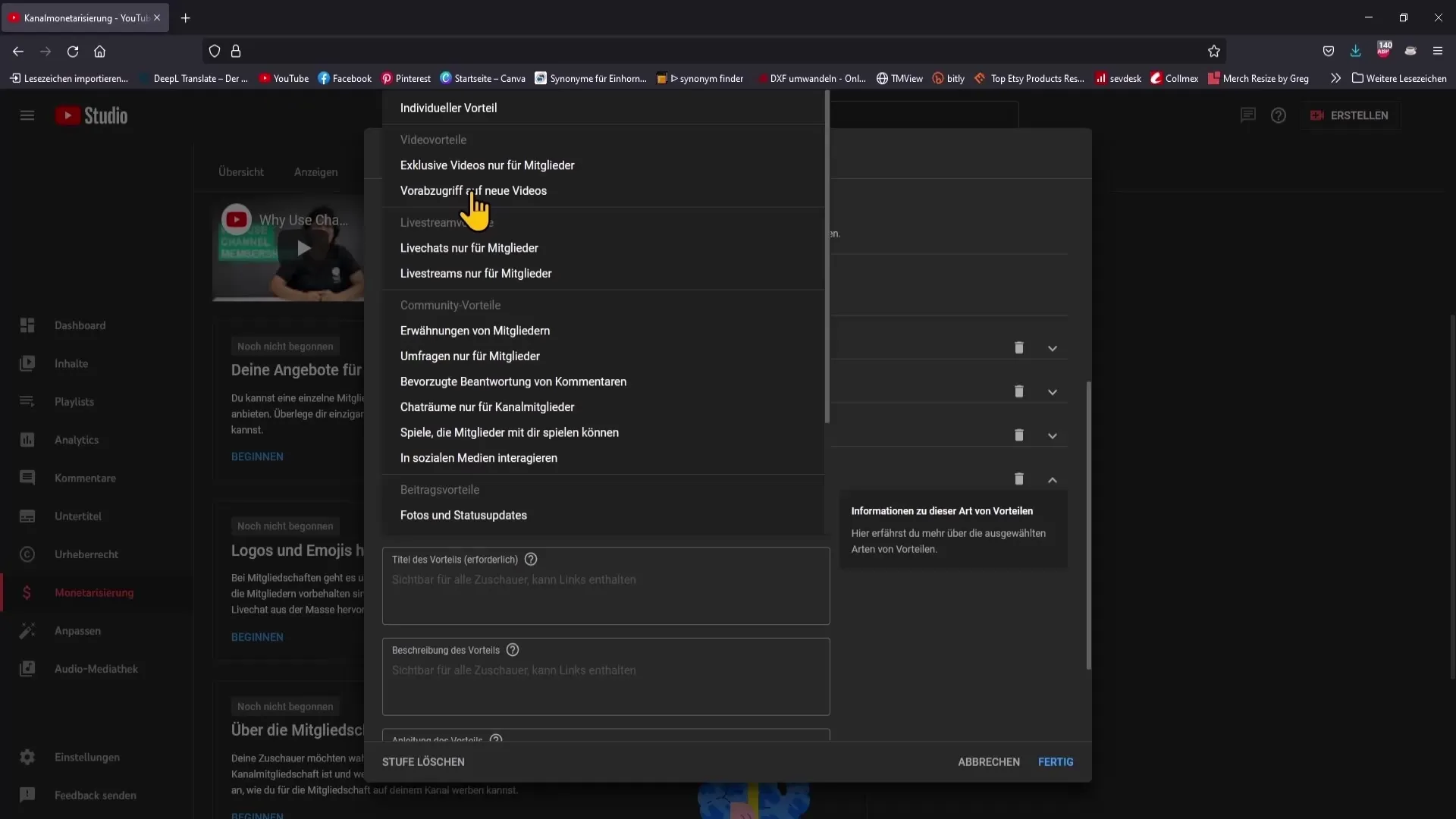Toggle Vorabzugriff auf neue Videos option
Image resolution: width=1456 pixels, height=819 pixels.
[x=473, y=190]
